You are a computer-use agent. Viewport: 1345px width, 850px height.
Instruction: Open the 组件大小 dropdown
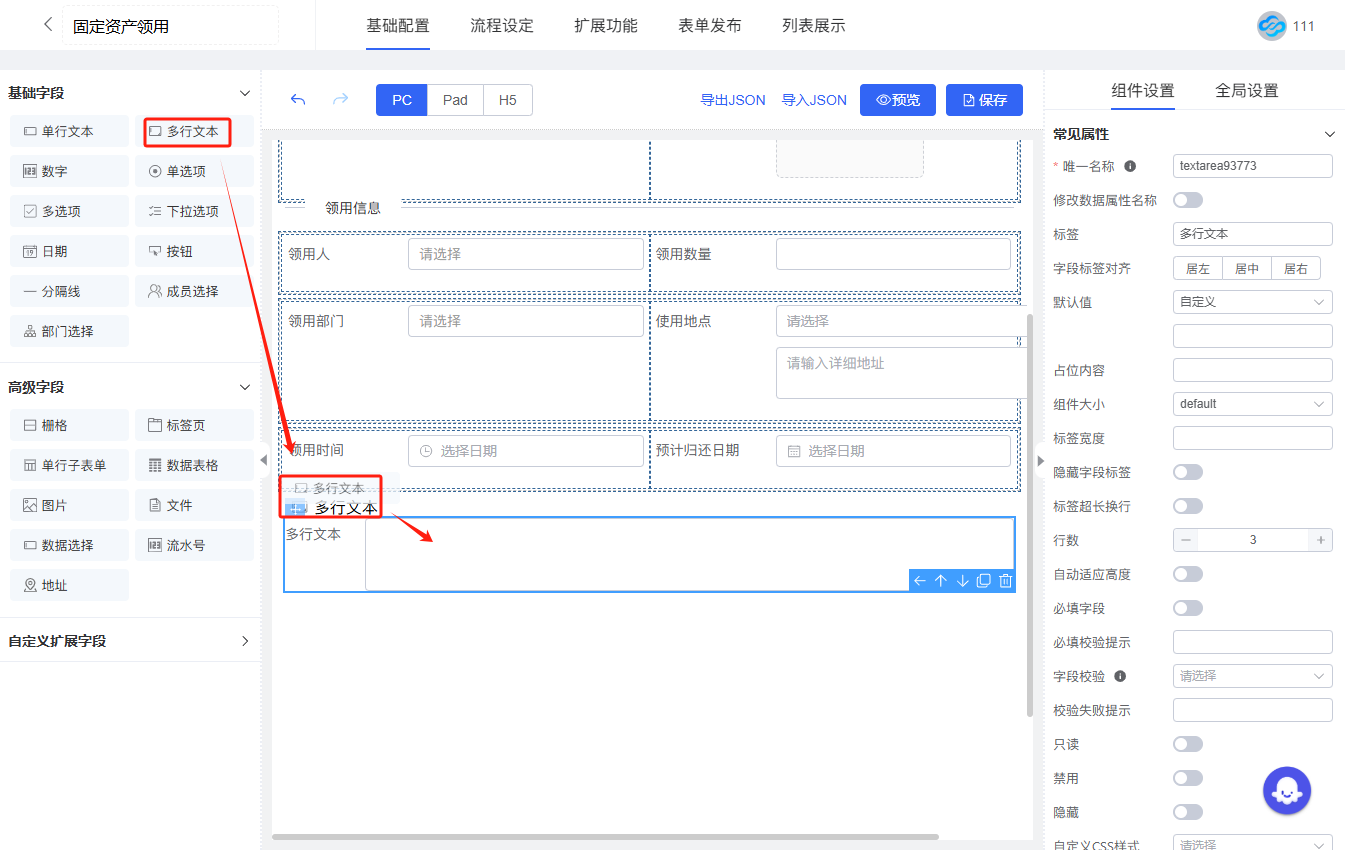click(1252, 404)
